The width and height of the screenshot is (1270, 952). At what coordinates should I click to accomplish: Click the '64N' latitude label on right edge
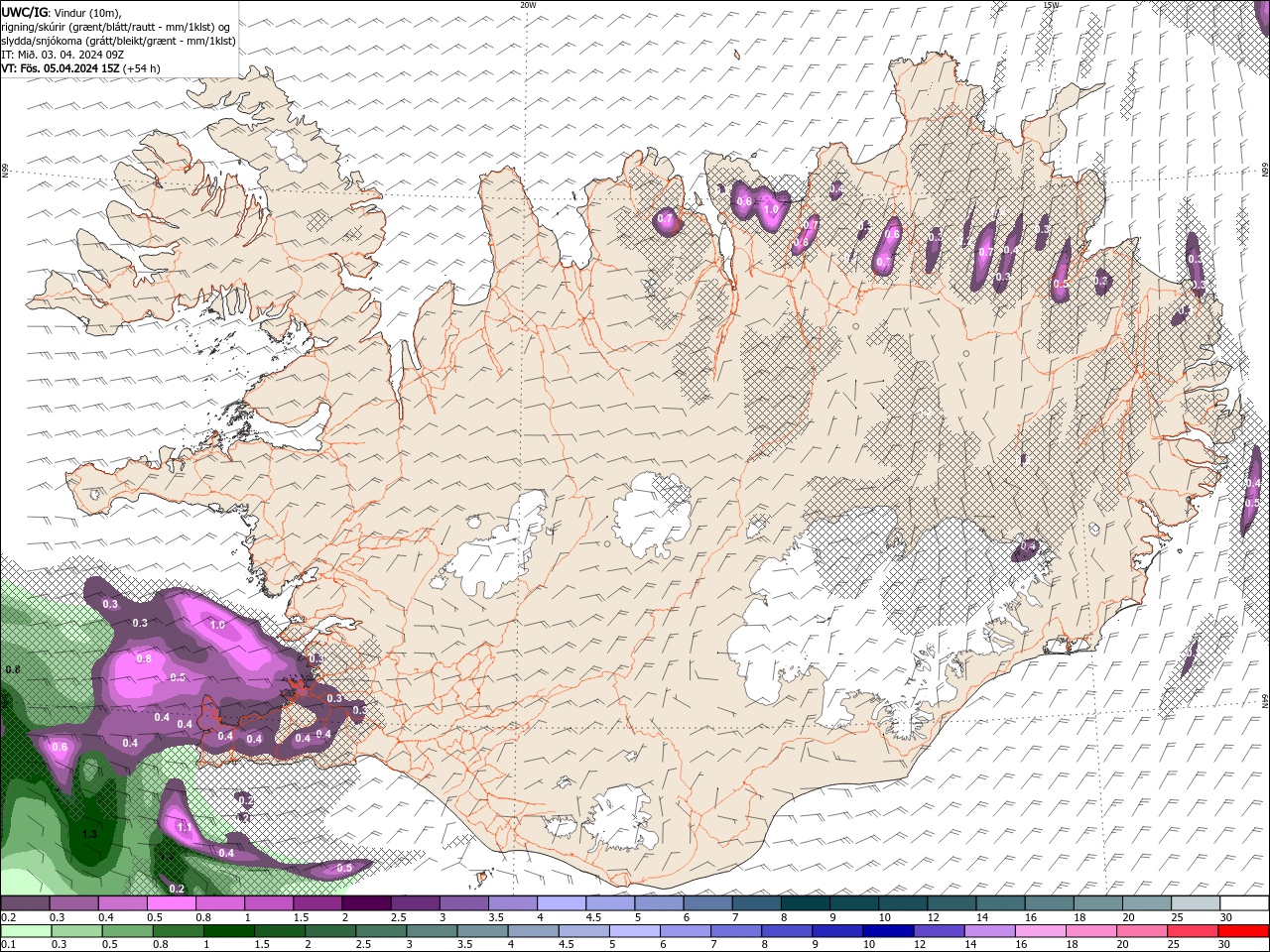(x=1265, y=700)
